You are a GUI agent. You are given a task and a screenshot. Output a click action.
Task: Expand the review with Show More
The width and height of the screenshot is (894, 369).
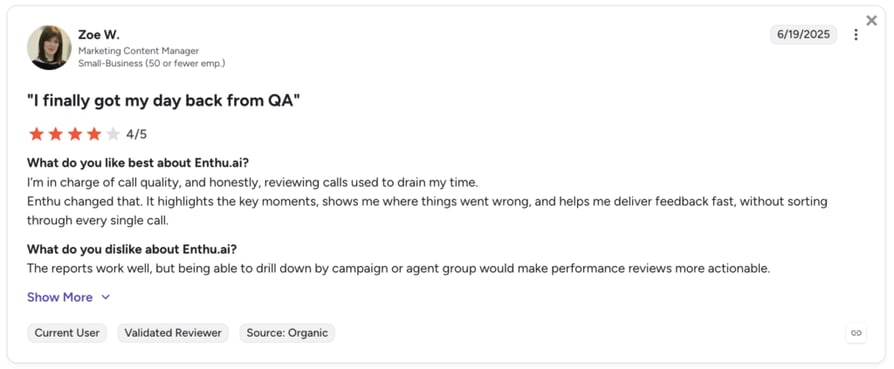point(60,297)
